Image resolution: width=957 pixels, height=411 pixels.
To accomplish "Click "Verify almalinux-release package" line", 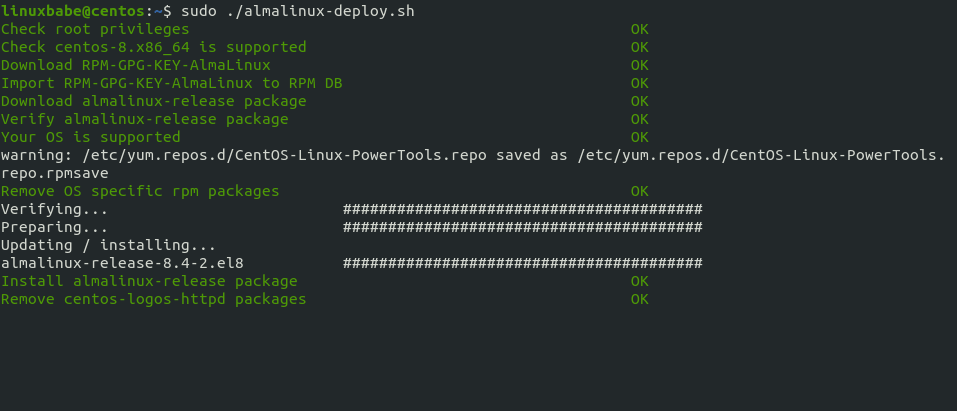I will [144, 119].
